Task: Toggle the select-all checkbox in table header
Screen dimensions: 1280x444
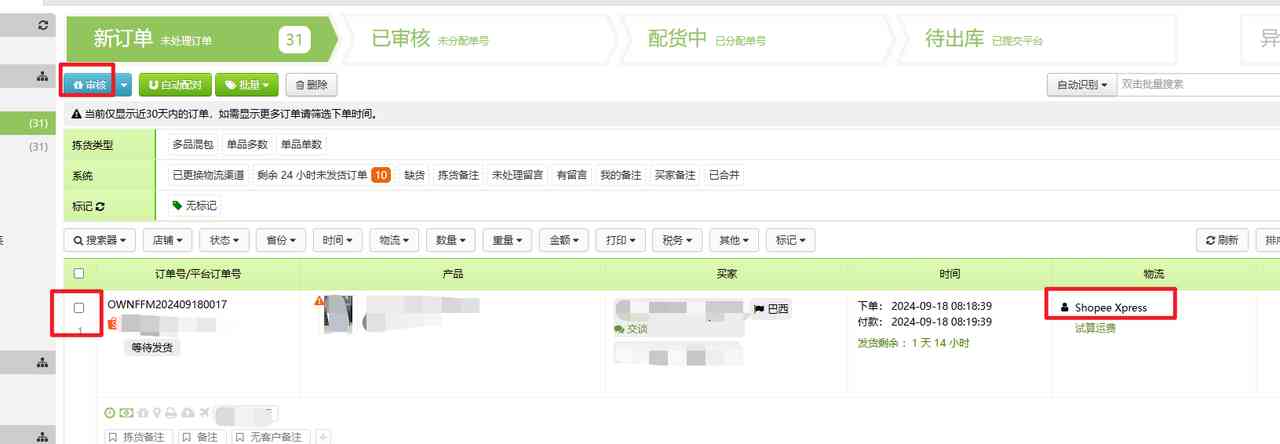Action: pos(79,273)
